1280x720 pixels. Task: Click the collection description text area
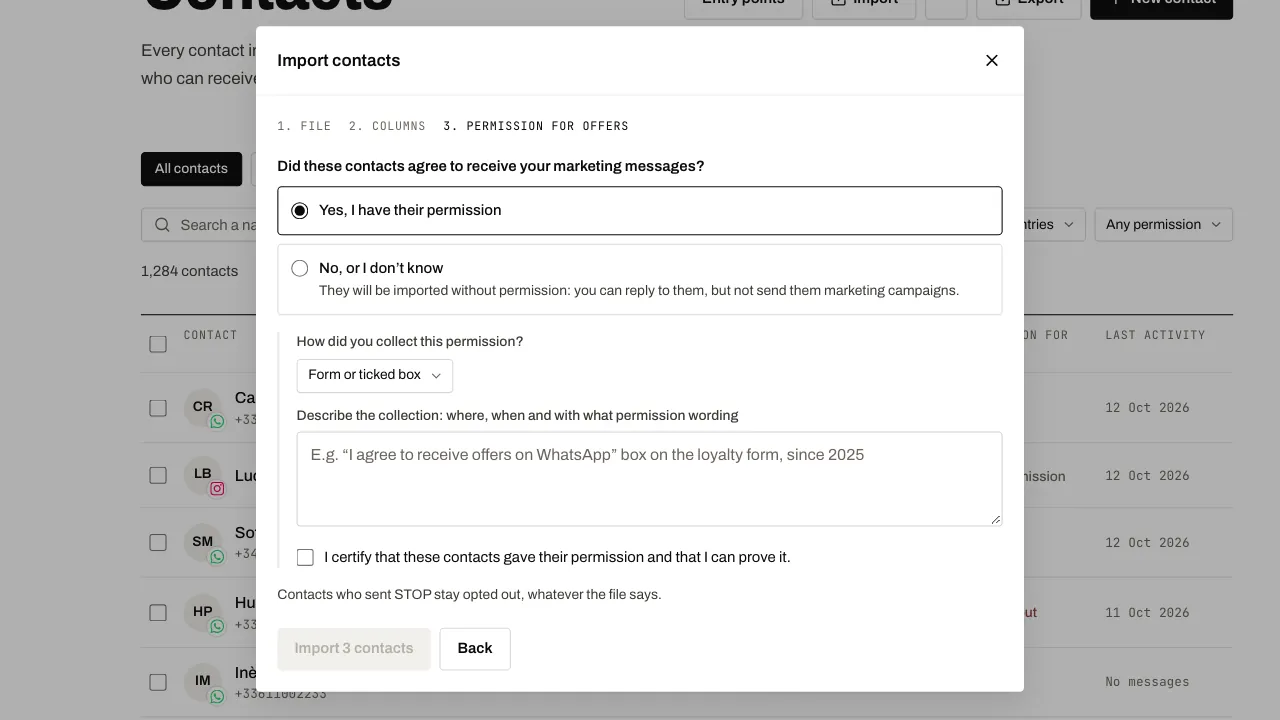point(649,479)
